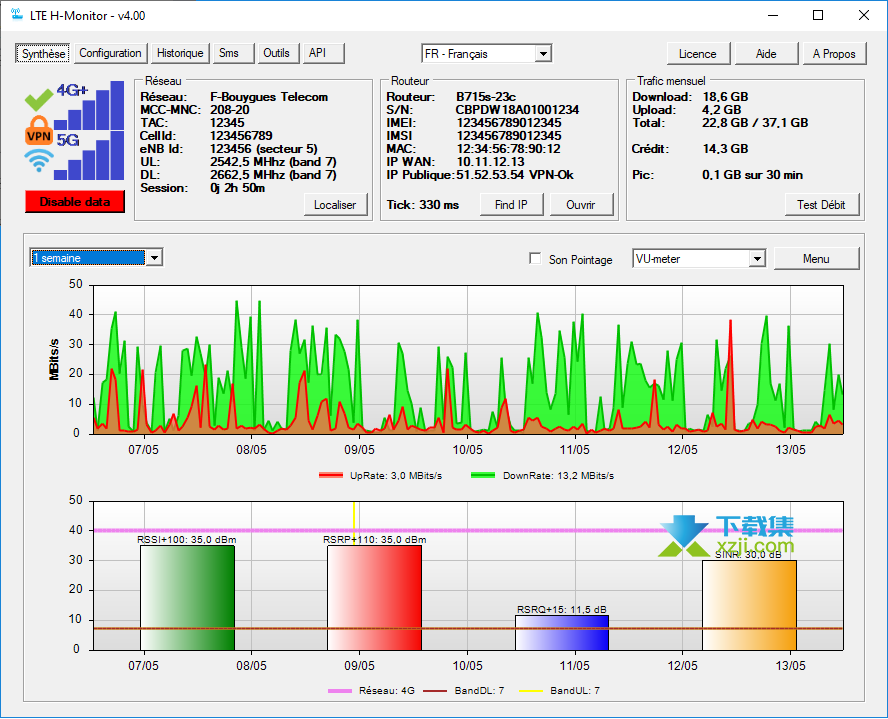Click the Session value 0j 2h 50m

(237, 188)
